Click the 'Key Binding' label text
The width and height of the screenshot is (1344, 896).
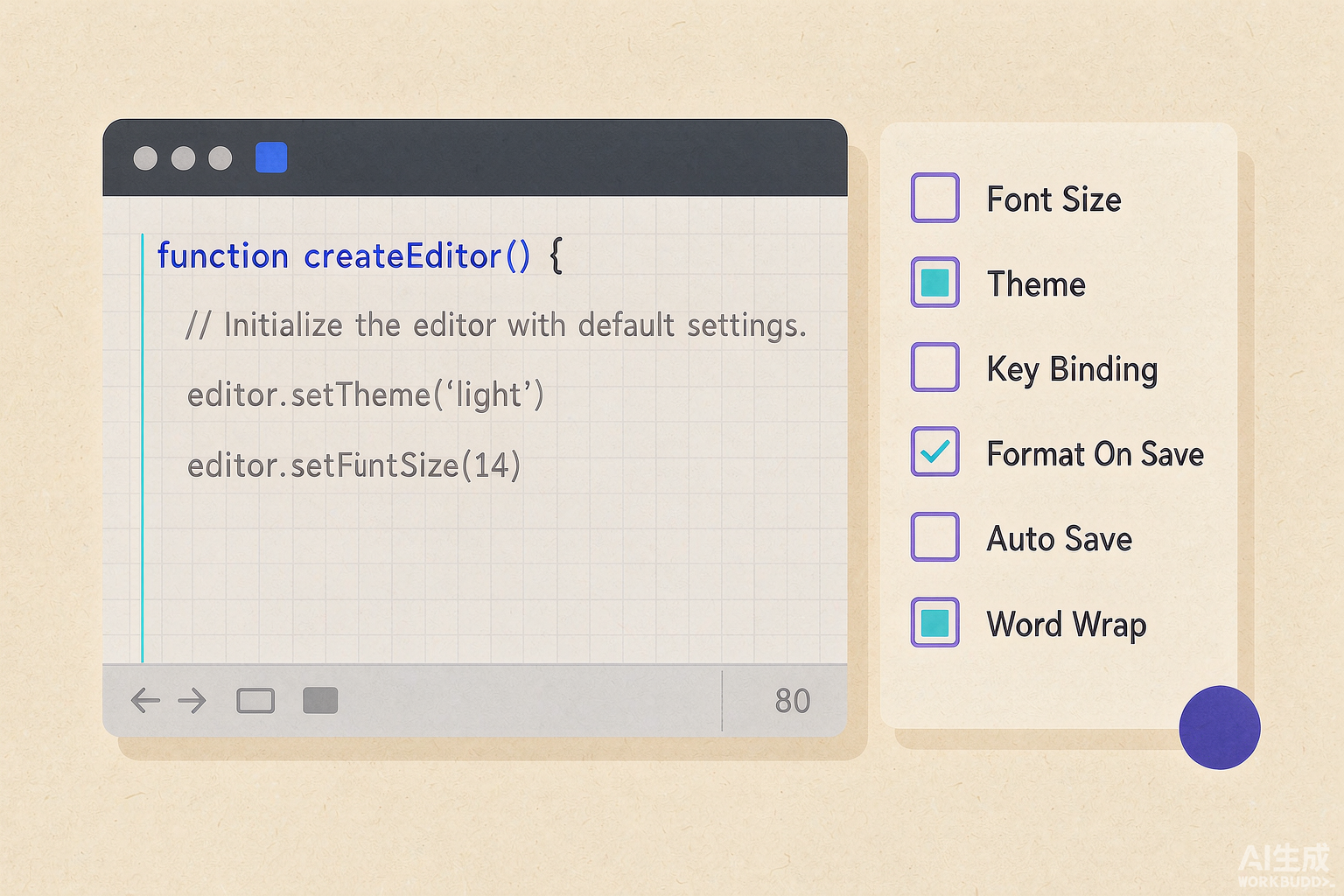pyautogui.click(x=1073, y=370)
